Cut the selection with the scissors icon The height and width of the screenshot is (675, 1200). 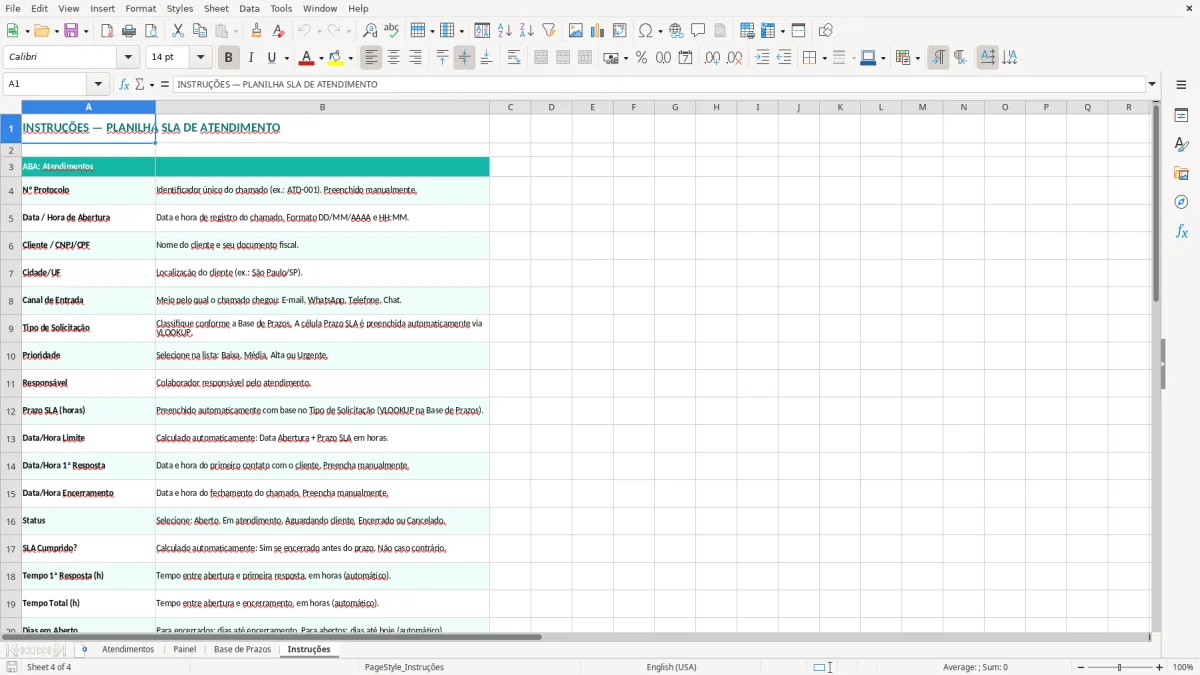point(178,31)
